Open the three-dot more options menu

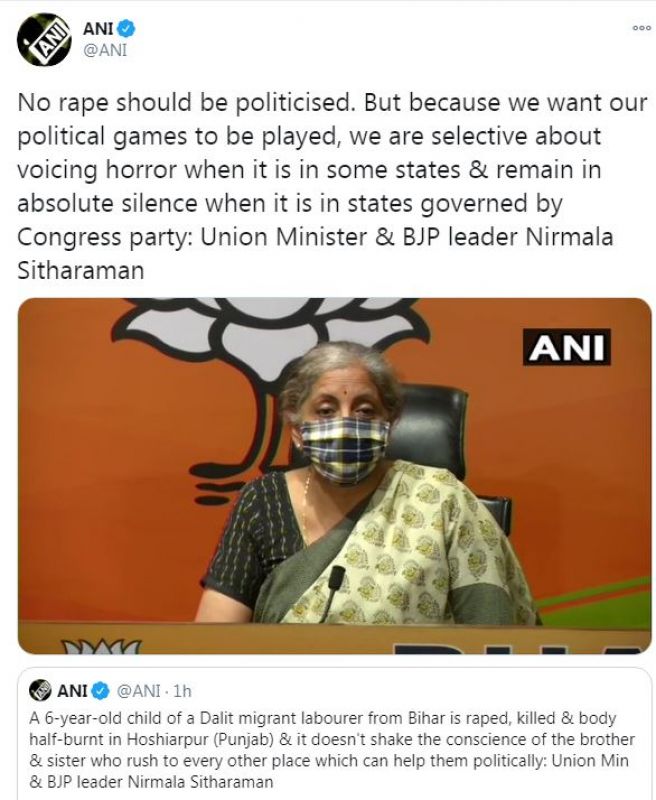tap(641, 28)
